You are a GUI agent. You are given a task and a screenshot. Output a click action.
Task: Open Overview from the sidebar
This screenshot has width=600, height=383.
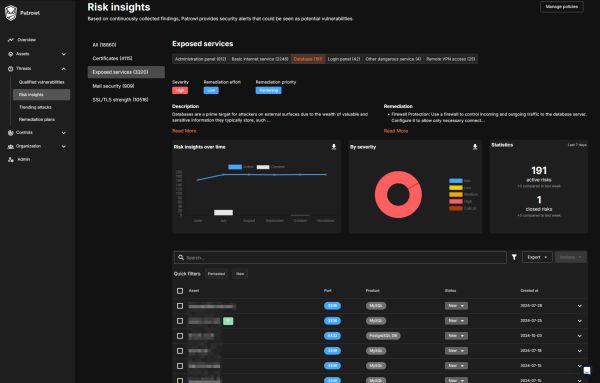26,40
